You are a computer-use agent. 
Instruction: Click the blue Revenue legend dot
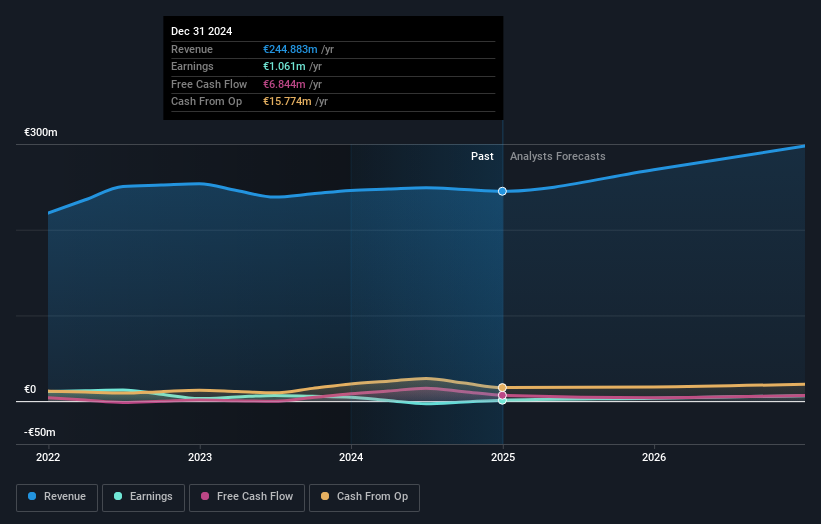coord(32,496)
